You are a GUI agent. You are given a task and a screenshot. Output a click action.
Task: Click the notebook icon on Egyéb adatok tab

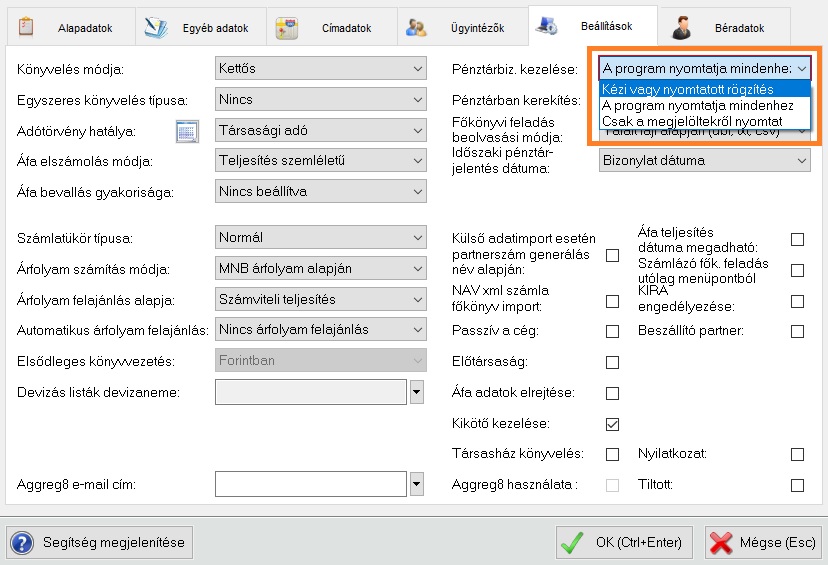[x=156, y=28]
